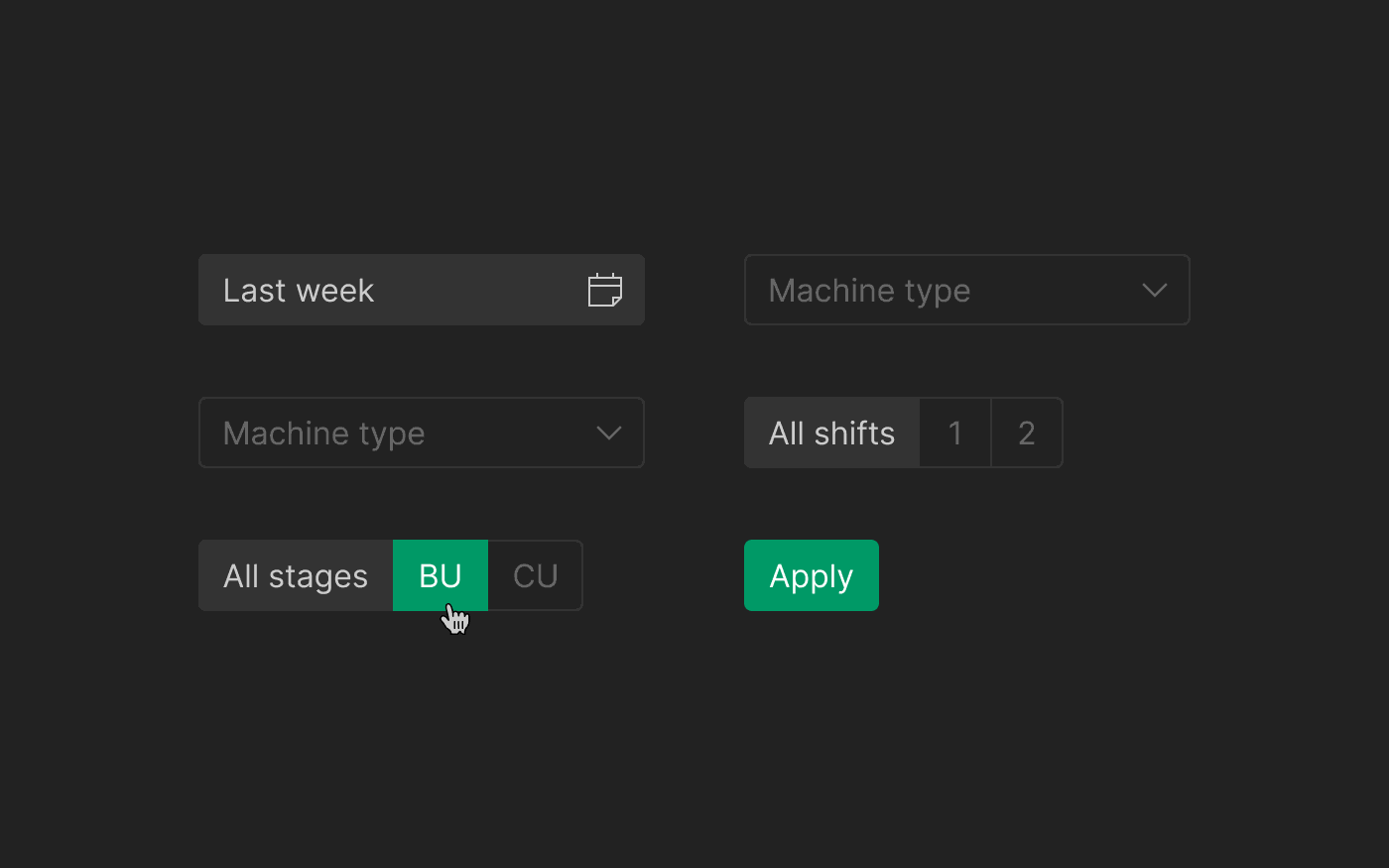Choose the CU stage option
This screenshot has height=868, width=1389.
click(x=535, y=575)
